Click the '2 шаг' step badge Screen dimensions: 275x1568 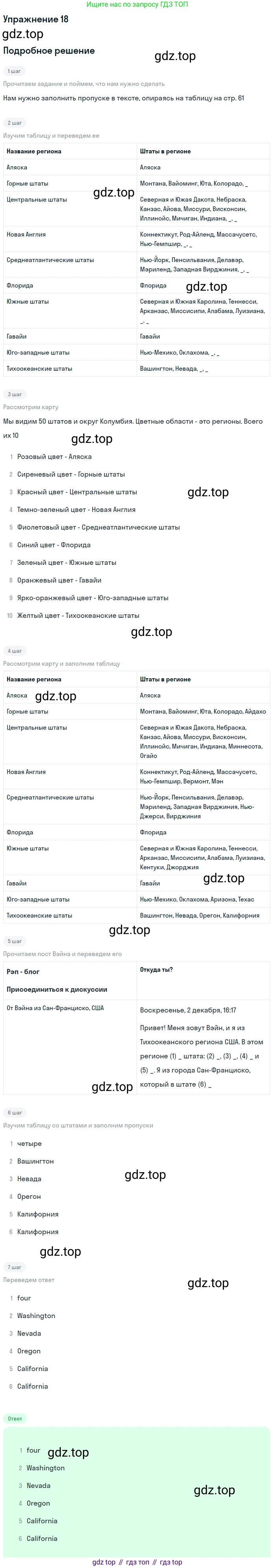tap(15, 123)
